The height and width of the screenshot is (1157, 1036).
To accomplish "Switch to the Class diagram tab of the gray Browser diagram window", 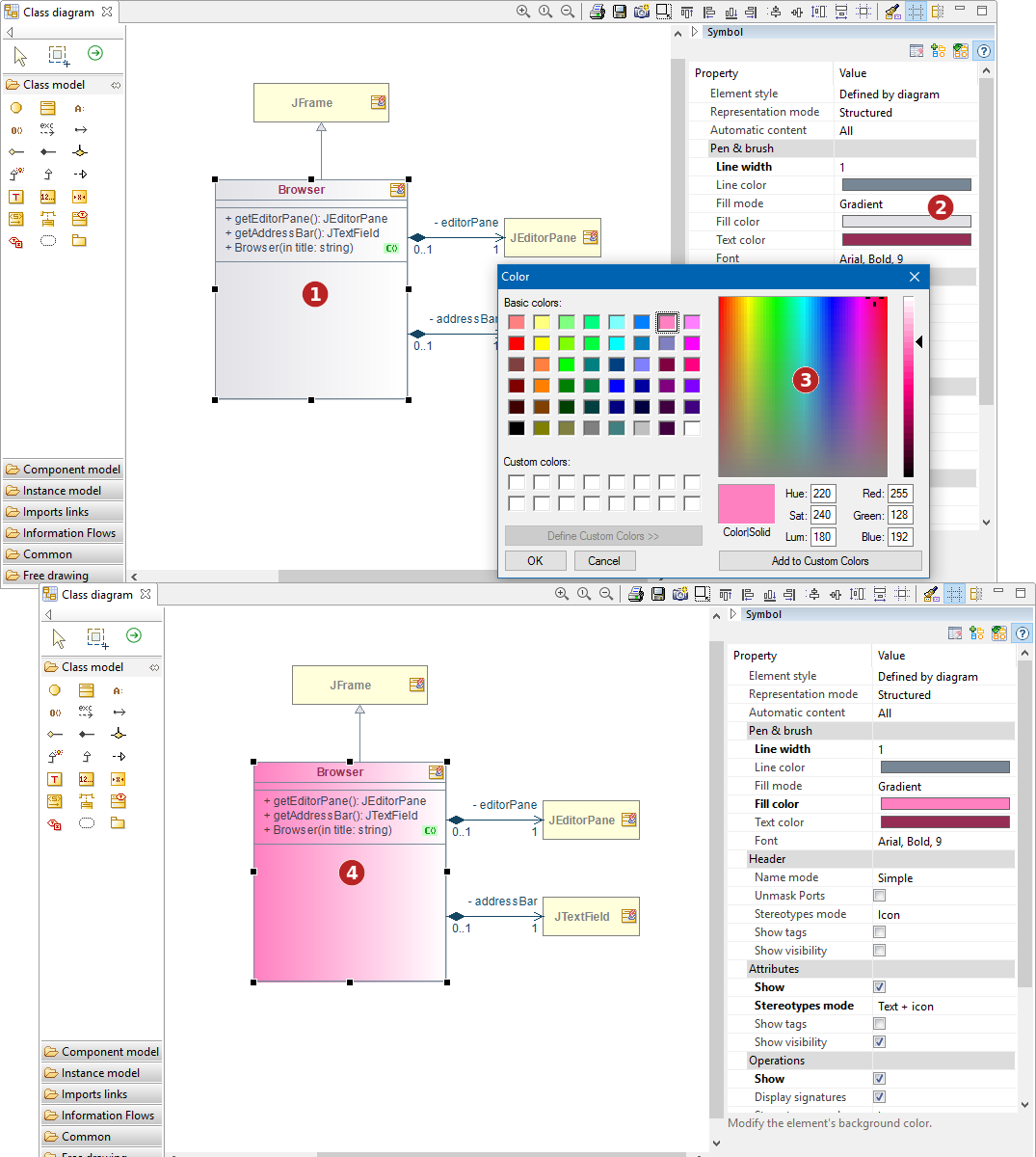I will point(59,12).
